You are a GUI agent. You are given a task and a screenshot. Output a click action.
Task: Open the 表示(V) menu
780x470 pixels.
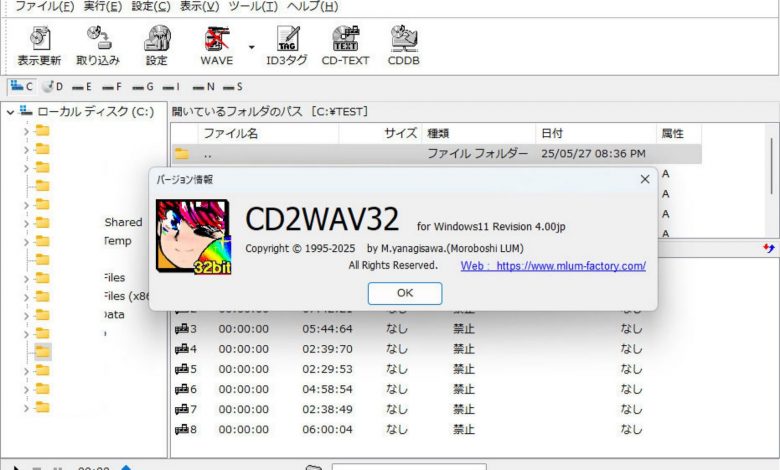pos(199,6)
